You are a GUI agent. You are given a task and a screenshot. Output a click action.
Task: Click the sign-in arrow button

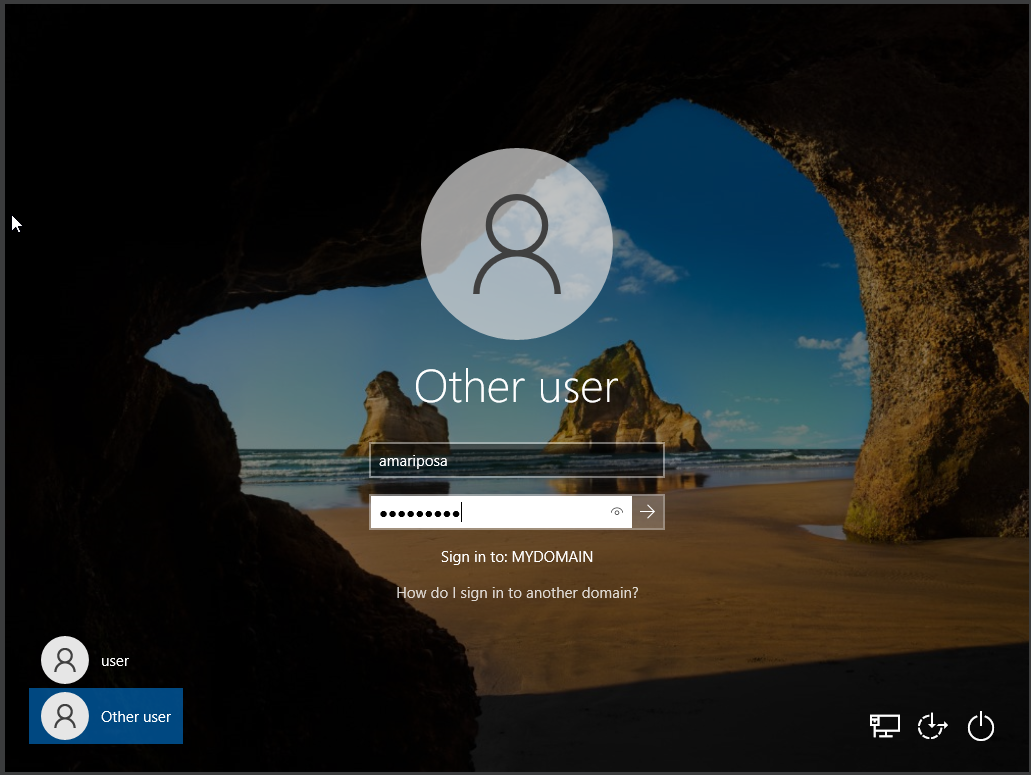tap(648, 511)
